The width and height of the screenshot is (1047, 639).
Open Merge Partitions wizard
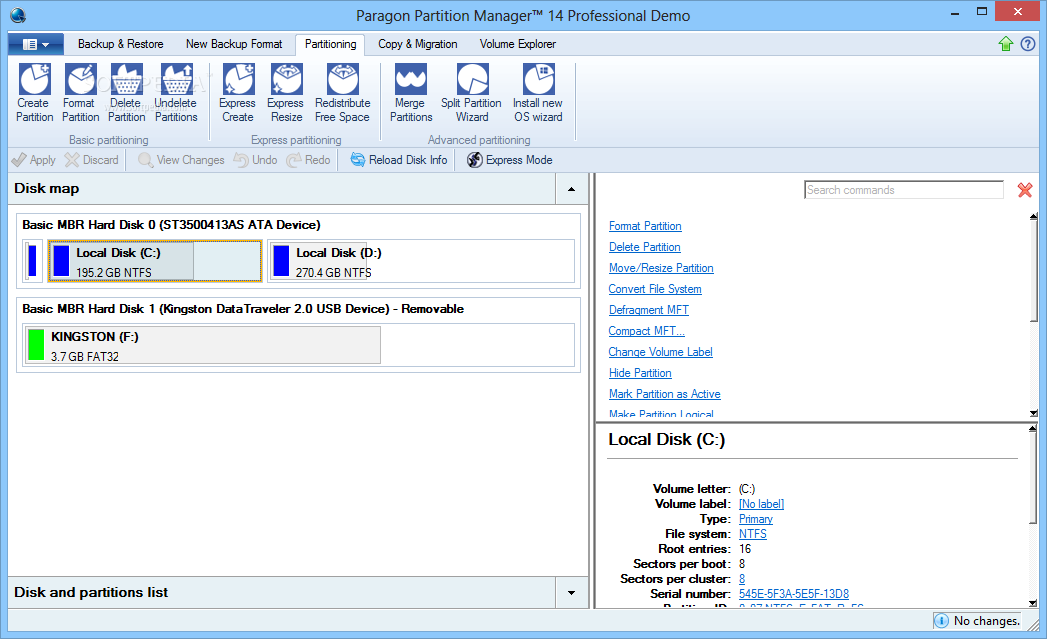411,93
